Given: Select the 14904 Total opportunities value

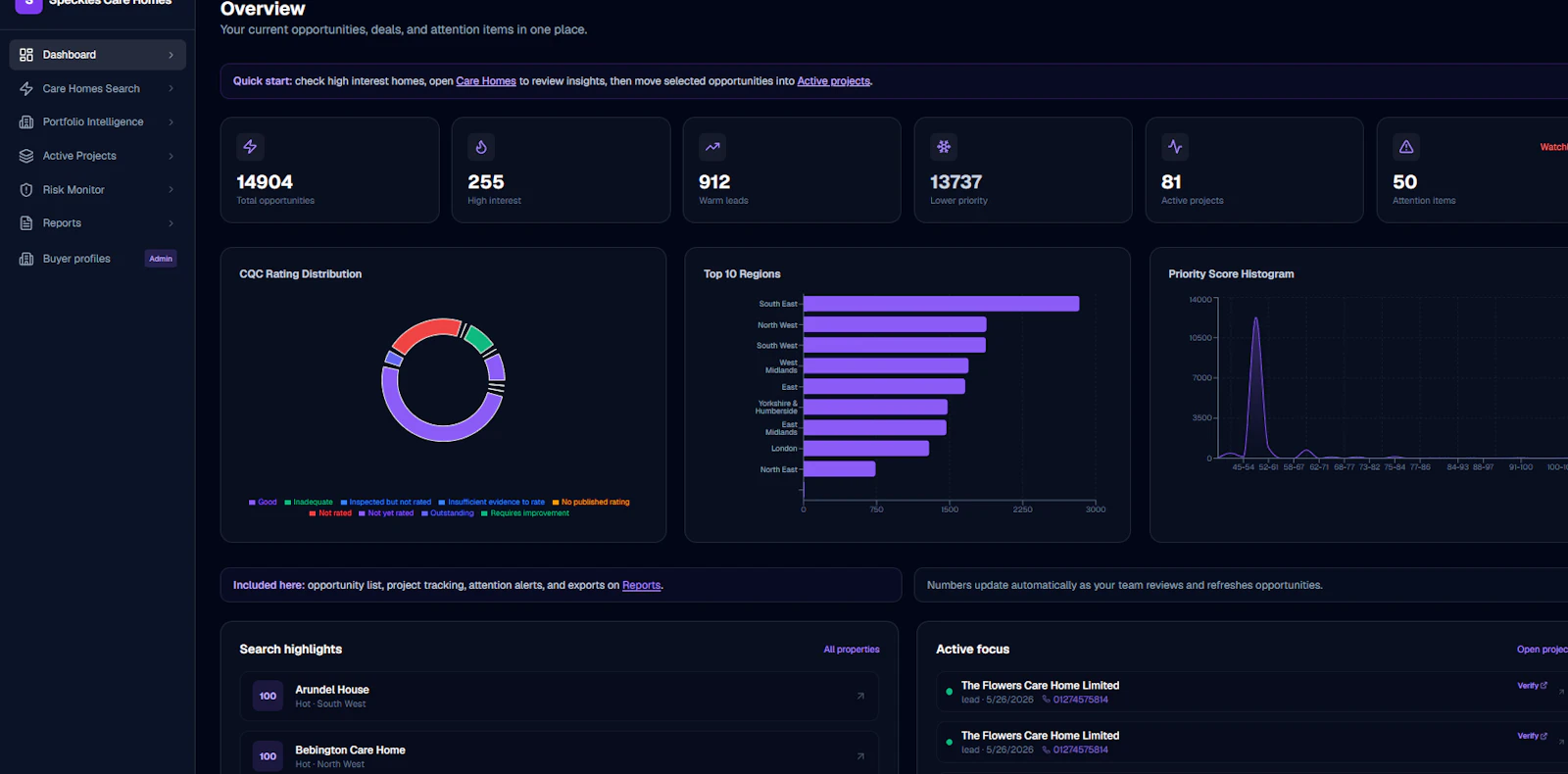Looking at the screenshot, I should (x=265, y=182).
